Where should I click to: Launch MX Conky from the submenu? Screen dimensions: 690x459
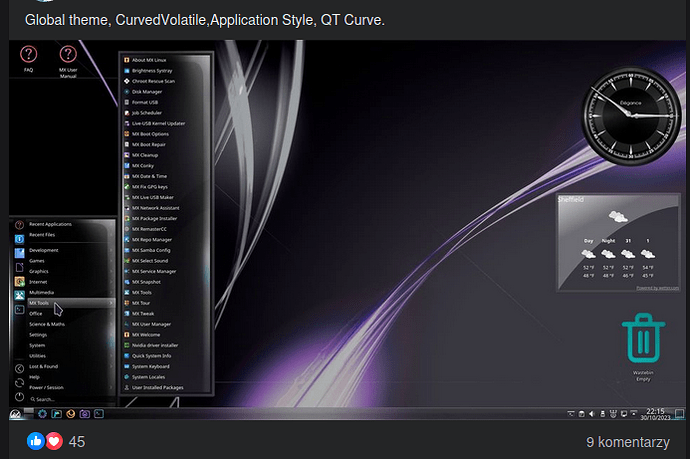pos(166,165)
